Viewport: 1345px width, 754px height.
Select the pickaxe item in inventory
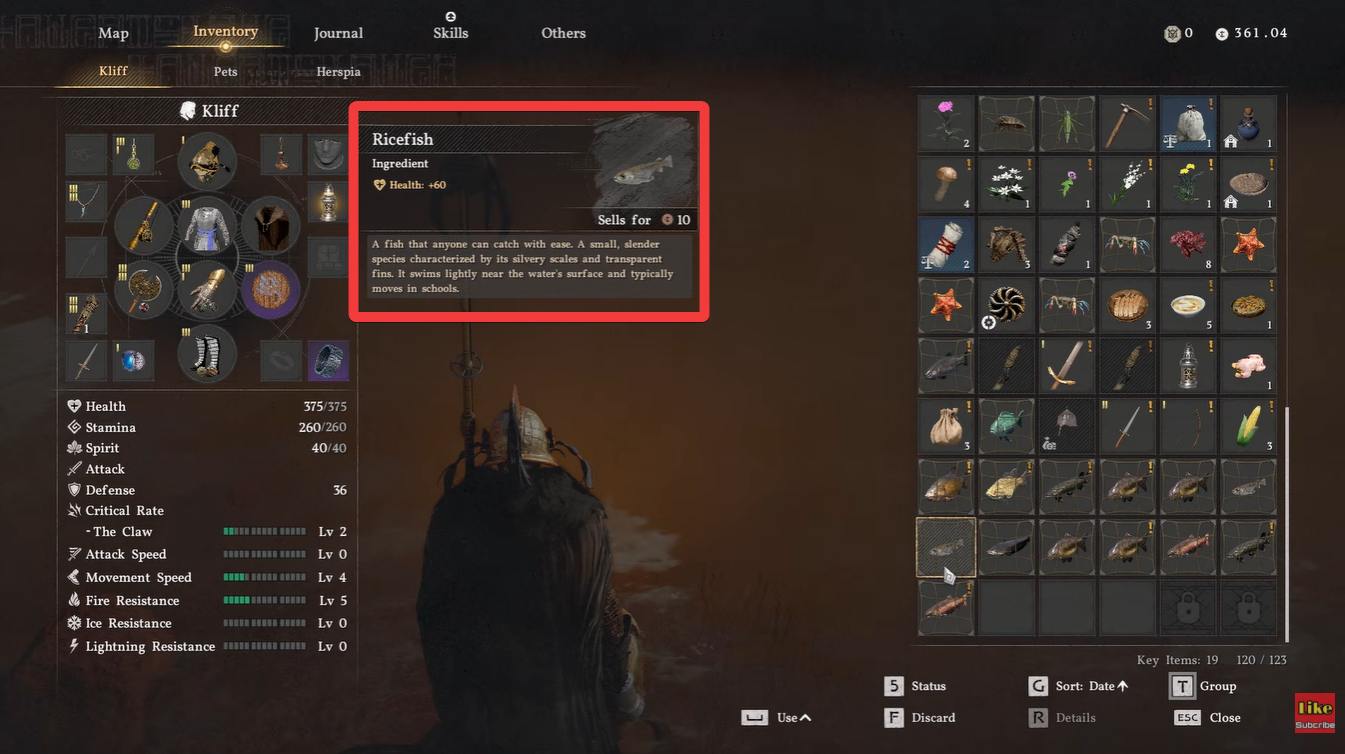[1128, 123]
